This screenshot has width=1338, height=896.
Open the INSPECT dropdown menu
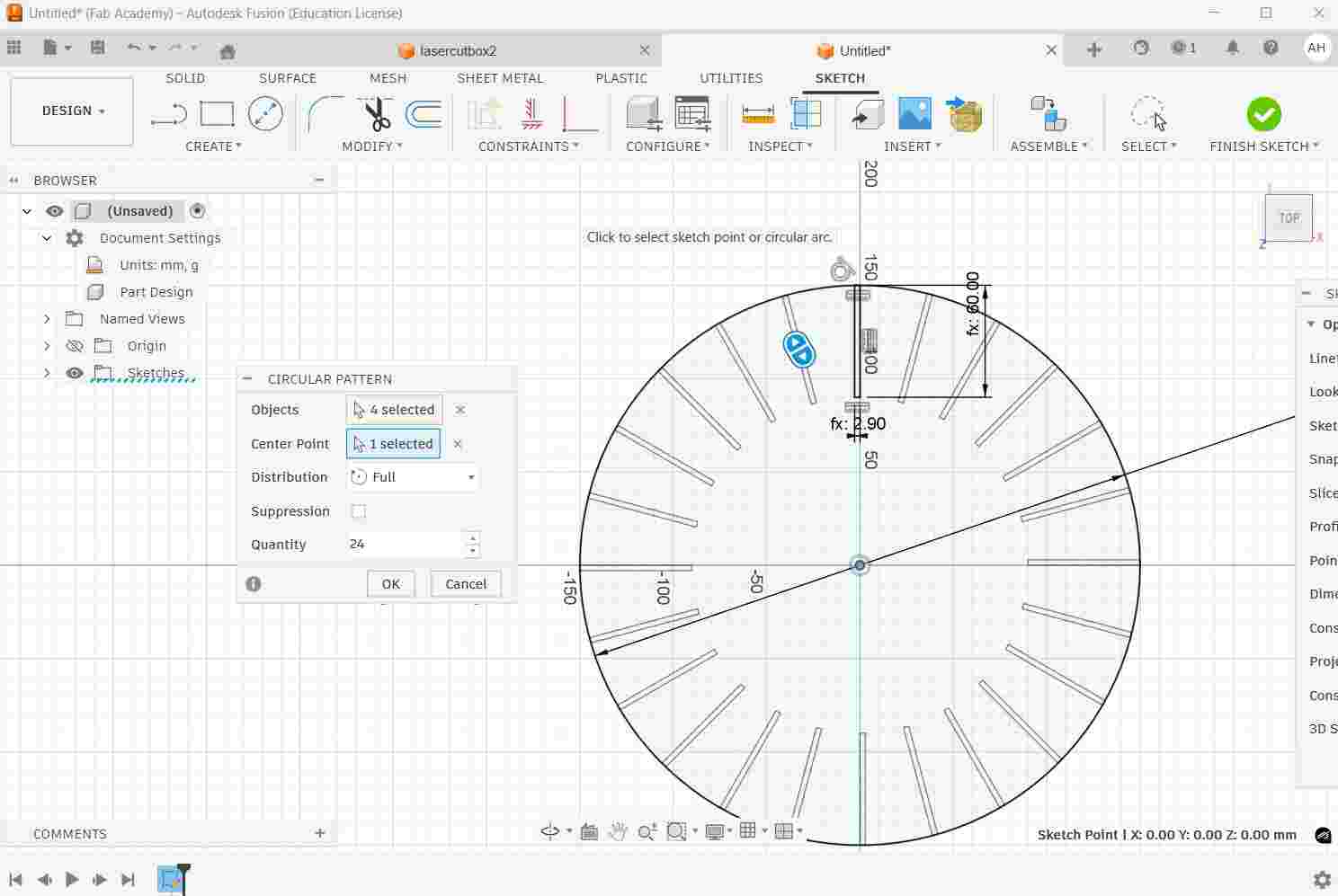click(x=780, y=146)
